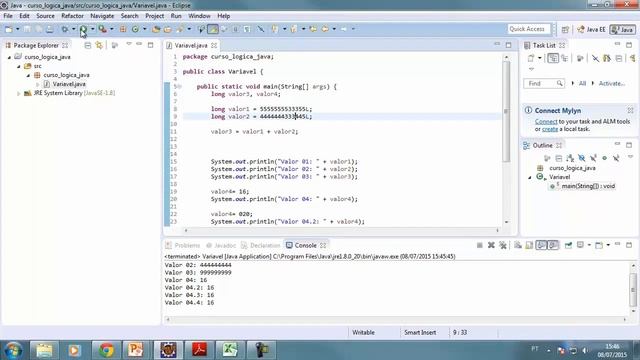Image resolution: width=640 pixels, height=360 pixels.
Task: Click the Debug bug icon in toolbar
Action: (64, 29)
